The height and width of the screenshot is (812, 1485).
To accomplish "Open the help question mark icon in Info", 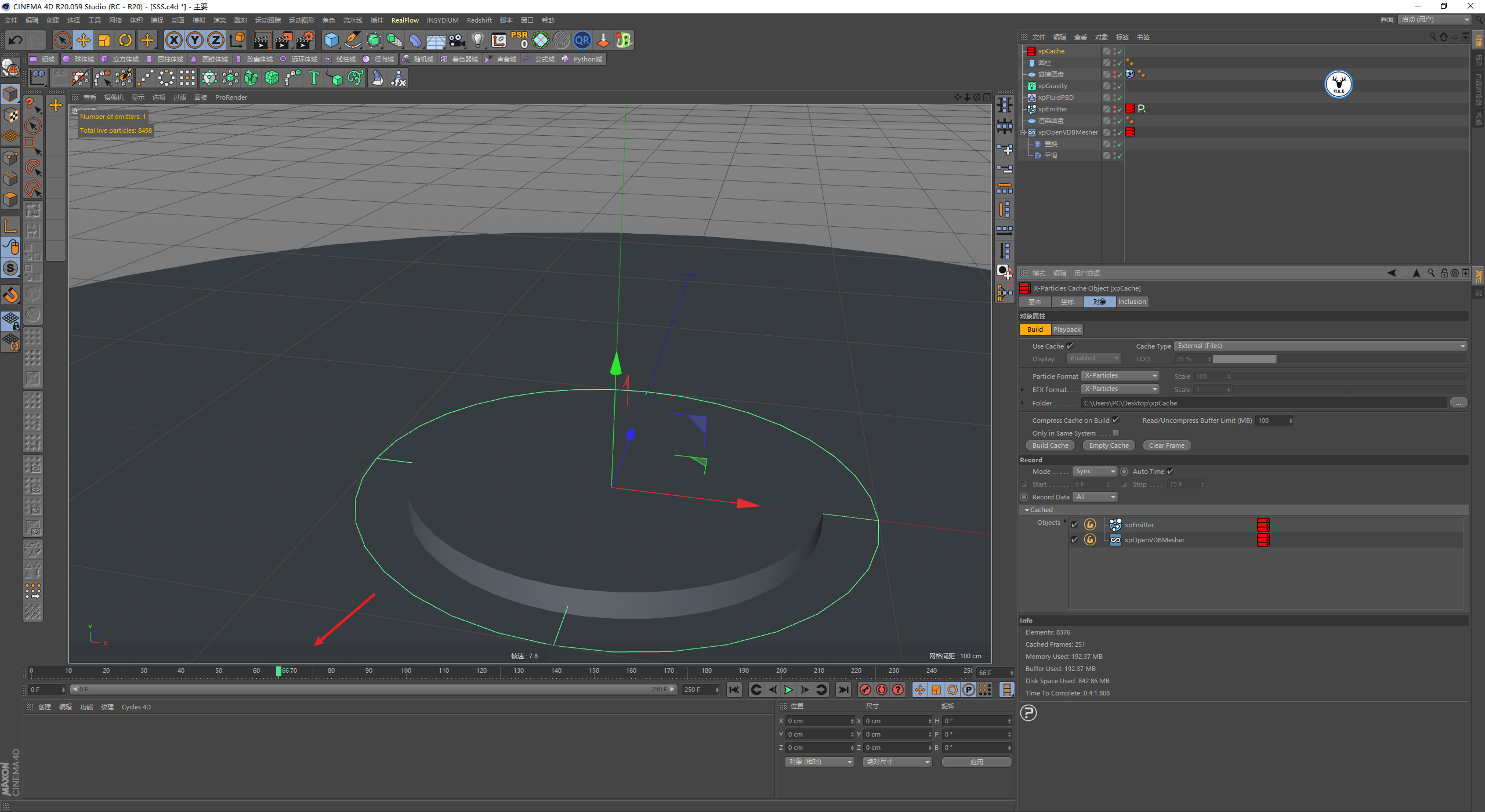I will tap(1028, 713).
